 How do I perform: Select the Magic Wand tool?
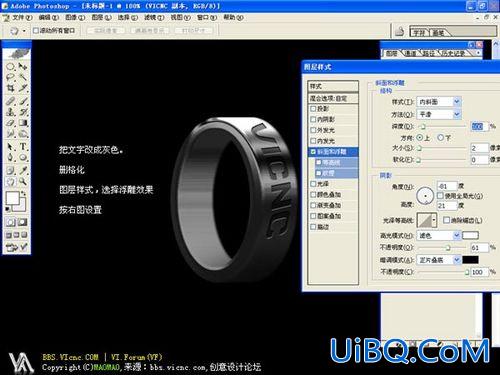tap(23, 77)
